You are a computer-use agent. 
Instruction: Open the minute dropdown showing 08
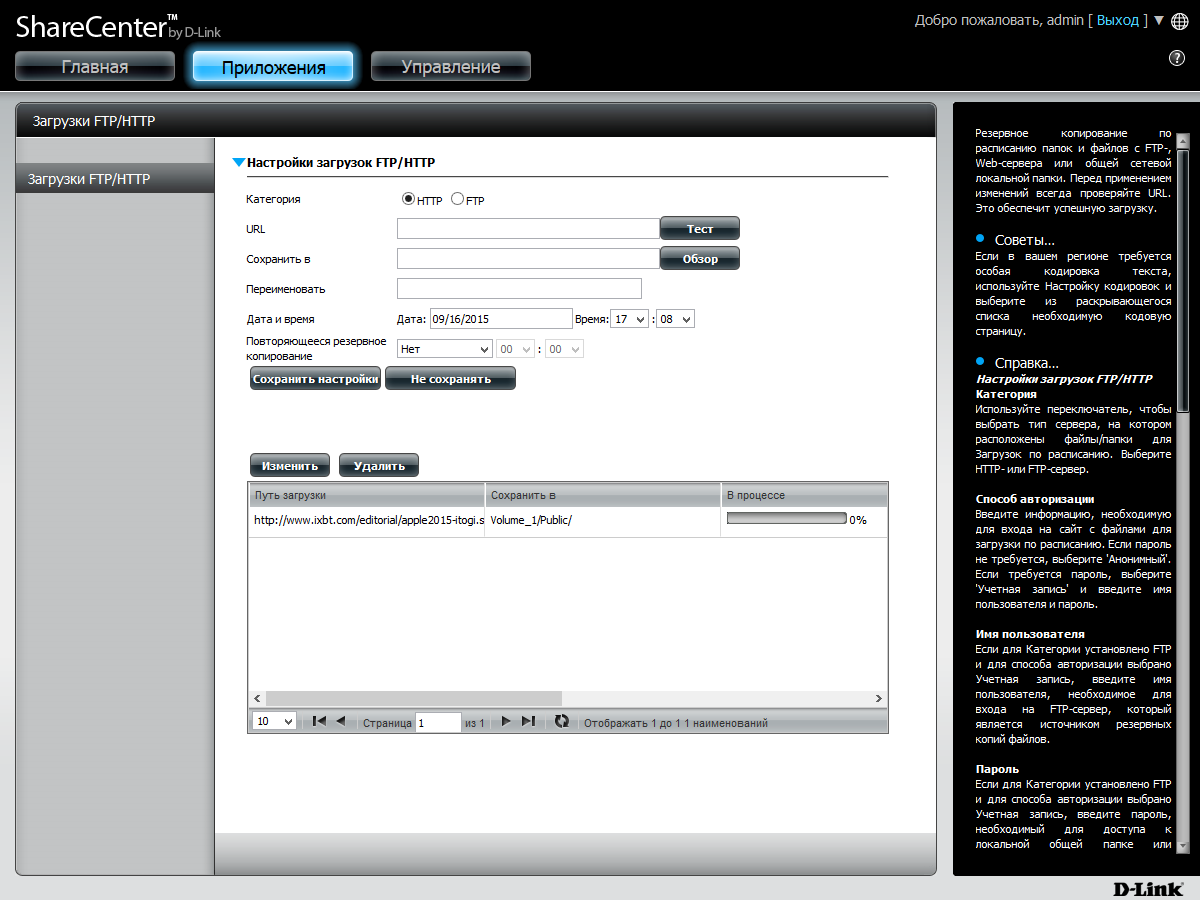click(x=675, y=319)
